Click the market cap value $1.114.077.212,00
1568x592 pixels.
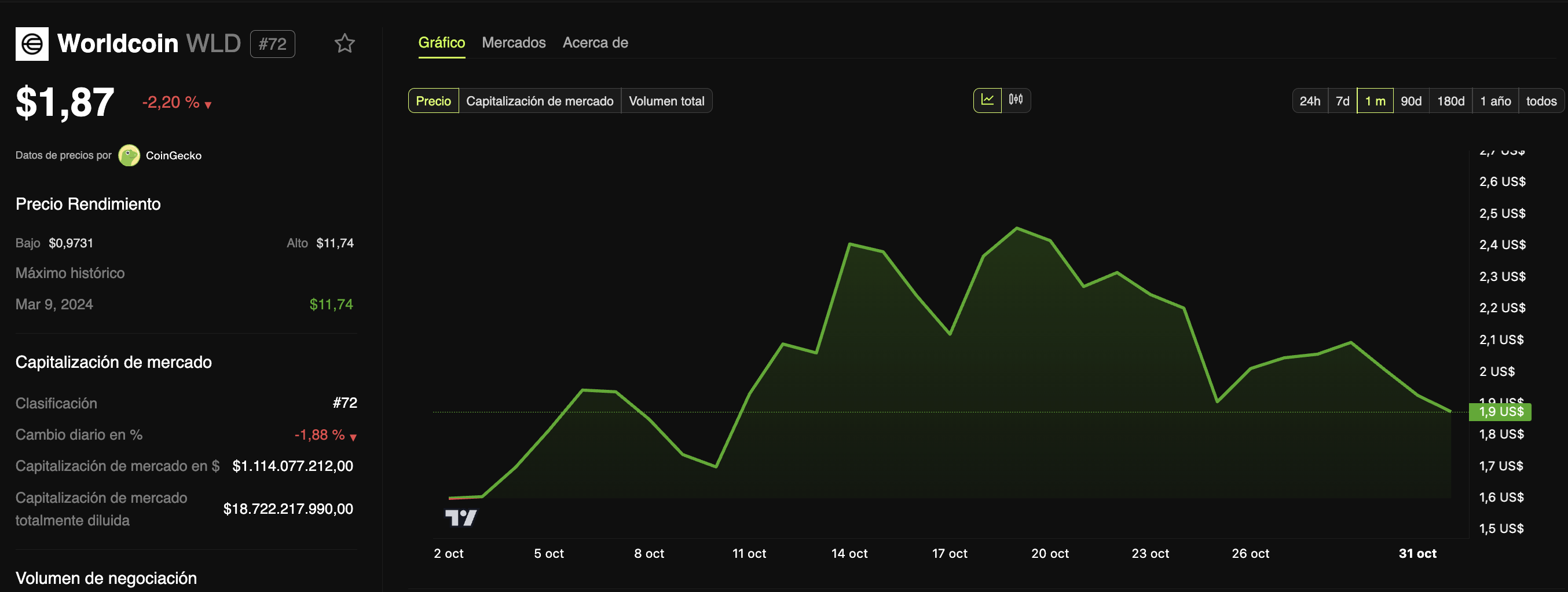293,466
